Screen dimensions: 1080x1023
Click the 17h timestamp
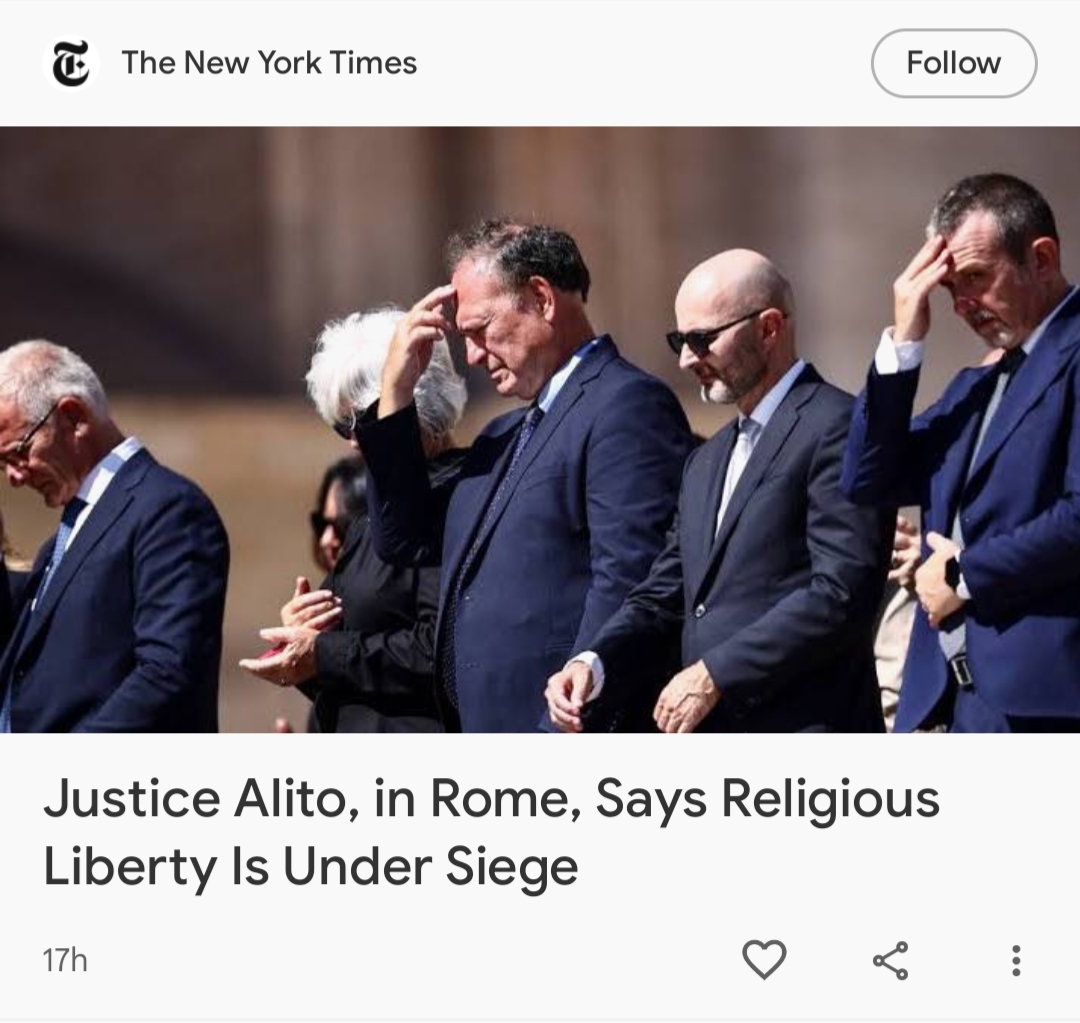point(65,960)
